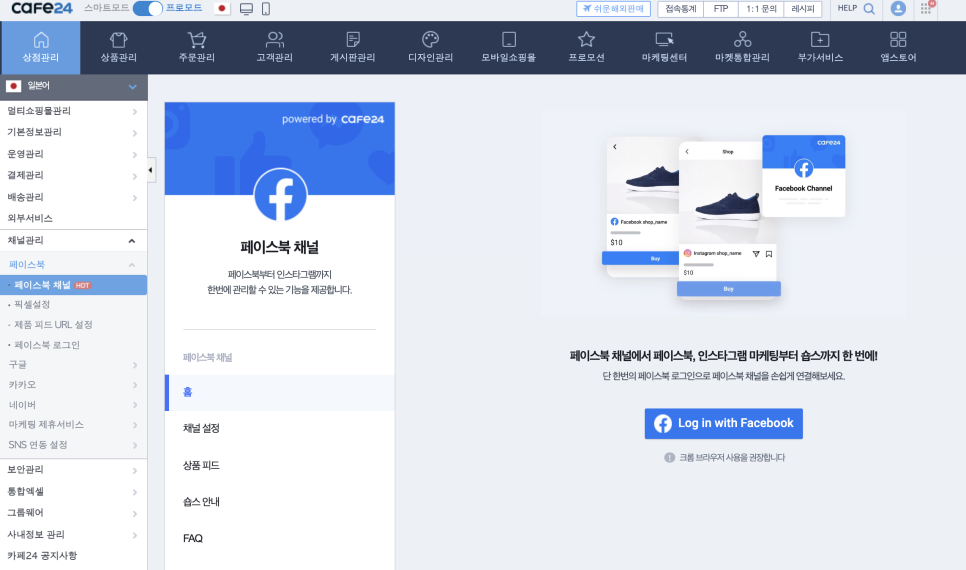Screen dimensions: 966x570
Task: Open 고객관리 people icon menu
Action: [x=274, y=47]
